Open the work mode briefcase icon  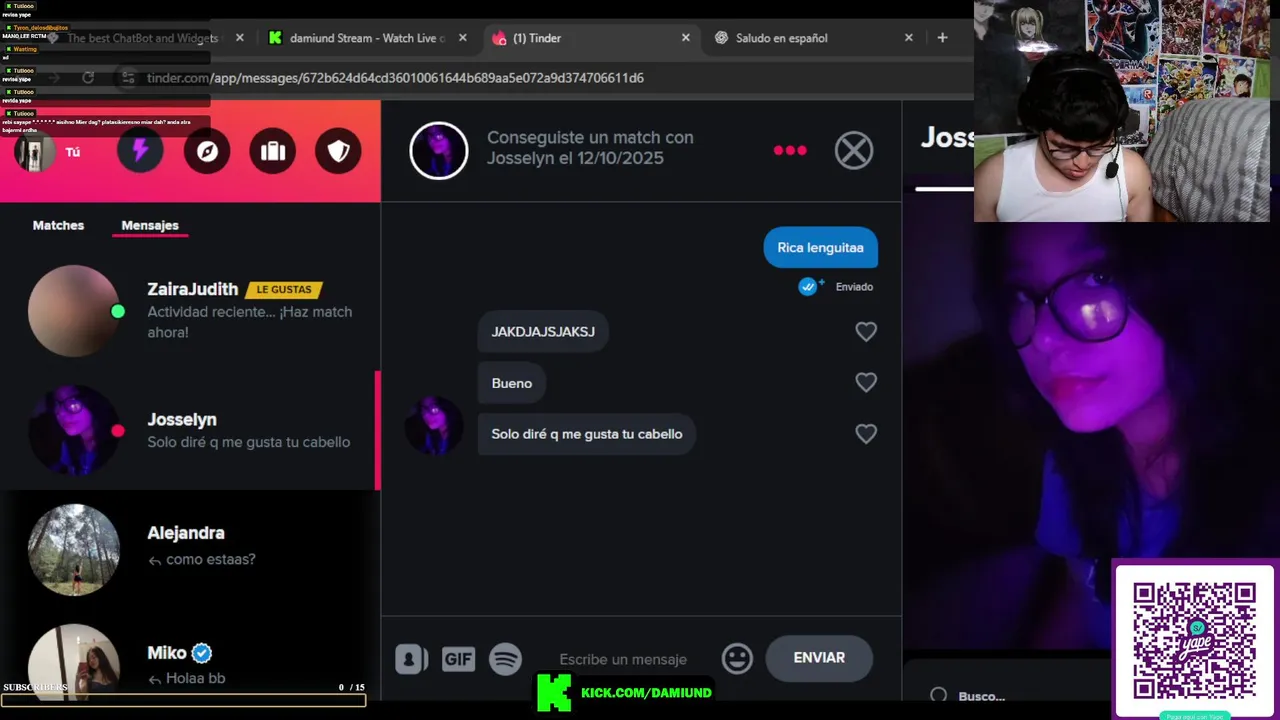[273, 151]
